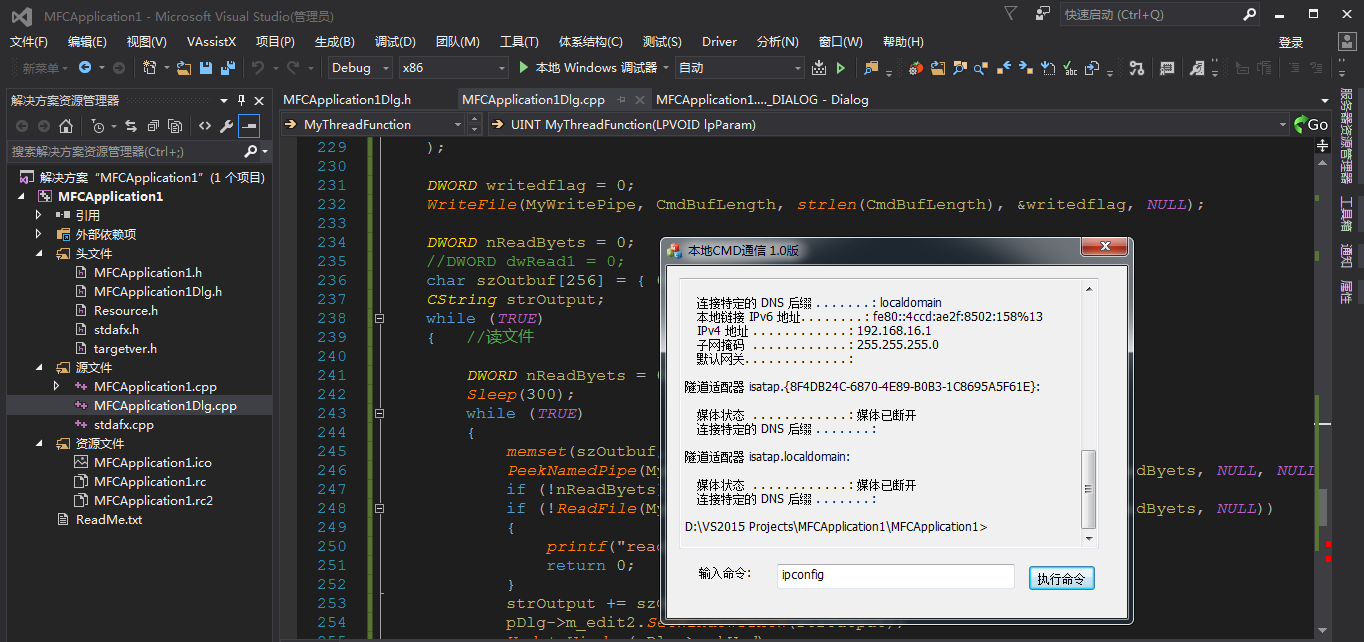Open the MyThreadFunction scope dropdown
This screenshot has width=1364, height=642.
(372, 124)
